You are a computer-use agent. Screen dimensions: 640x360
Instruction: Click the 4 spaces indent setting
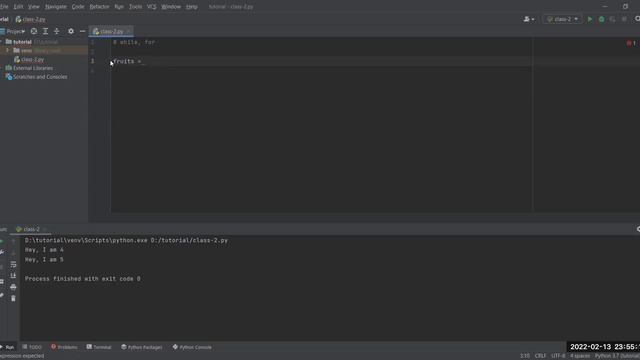click(x=580, y=356)
